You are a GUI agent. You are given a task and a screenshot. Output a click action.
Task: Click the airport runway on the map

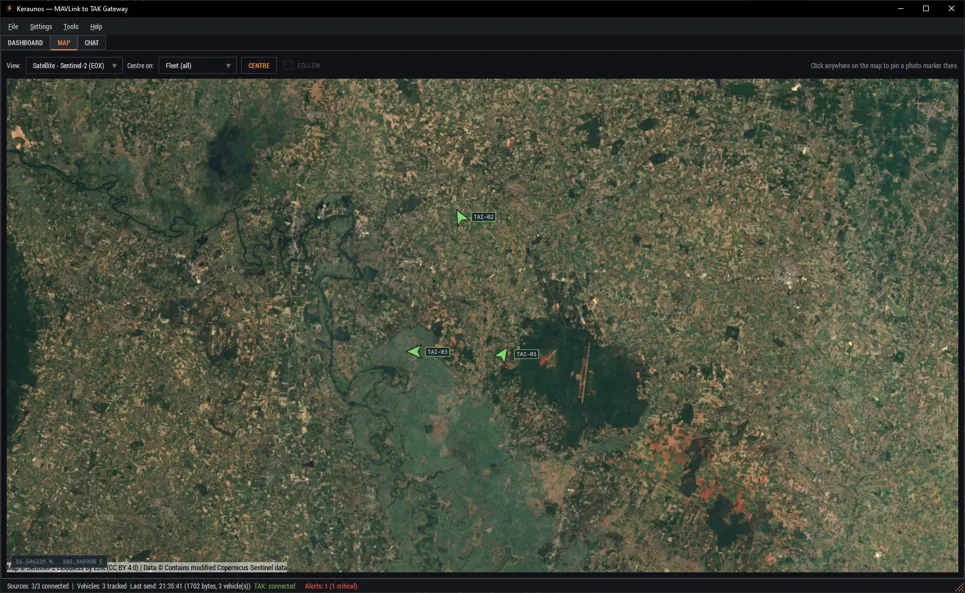[585, 372]
